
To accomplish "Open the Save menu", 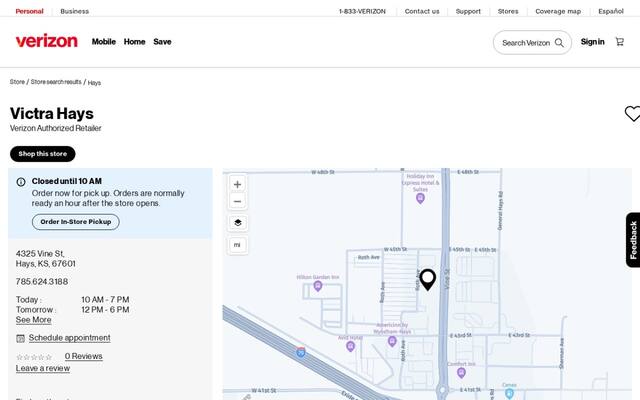I will (162, 42).
